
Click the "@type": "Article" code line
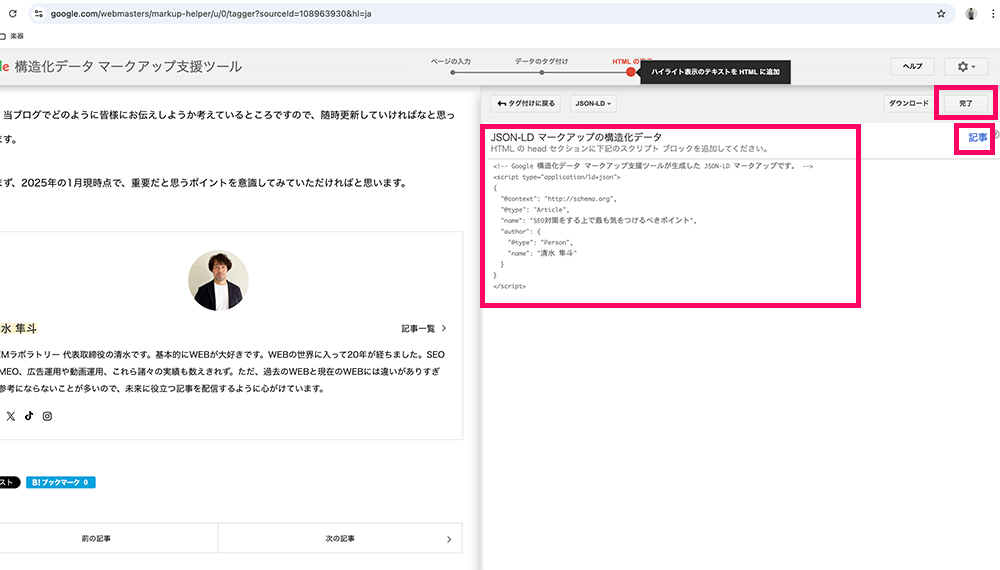[x=535, y=210]
